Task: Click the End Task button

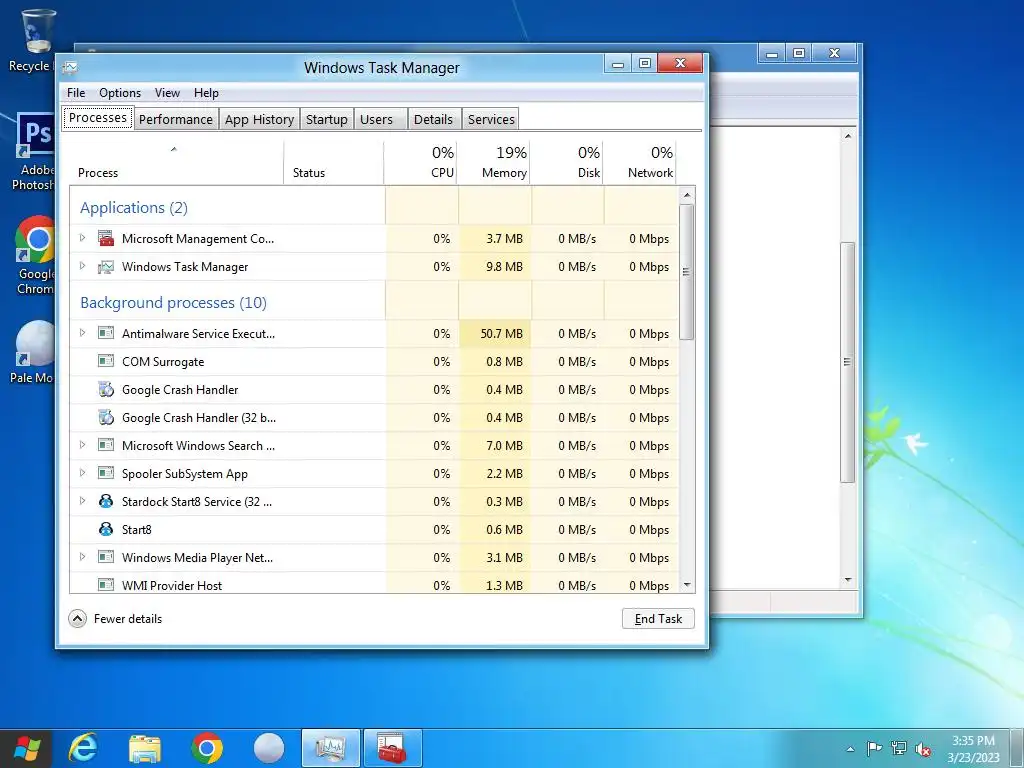Action: click(658, 618)
